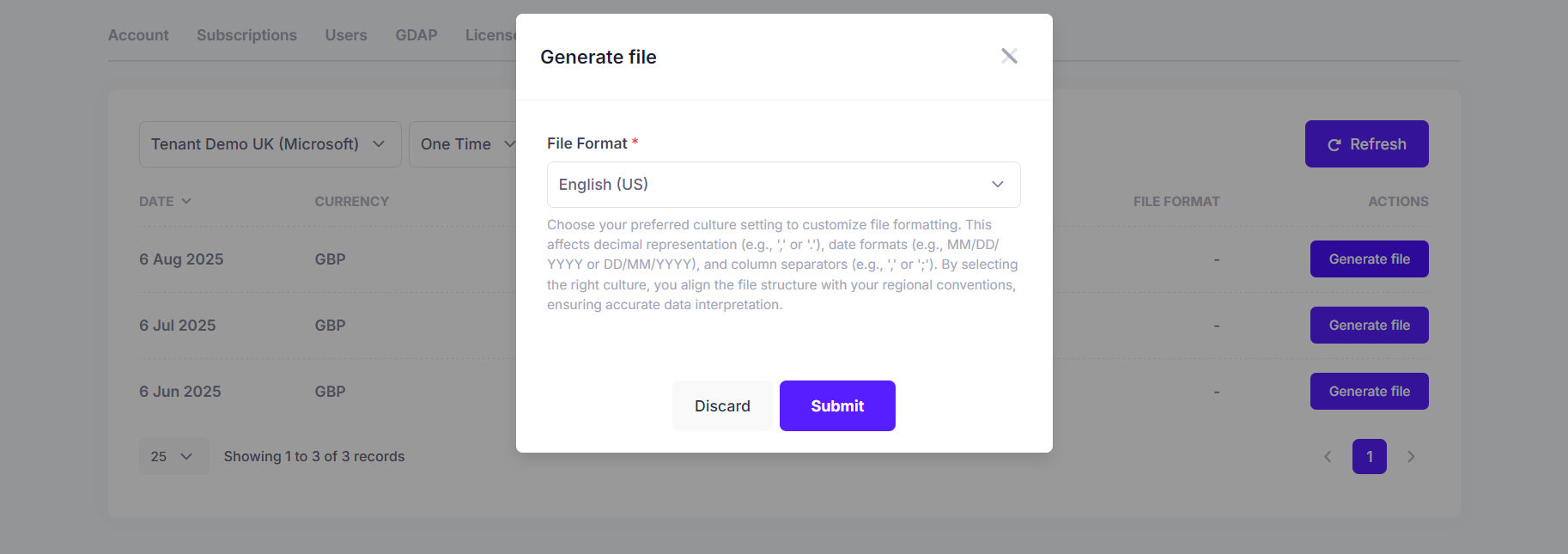
Task: Open the GDAP tab
Action: click(416, 35)
